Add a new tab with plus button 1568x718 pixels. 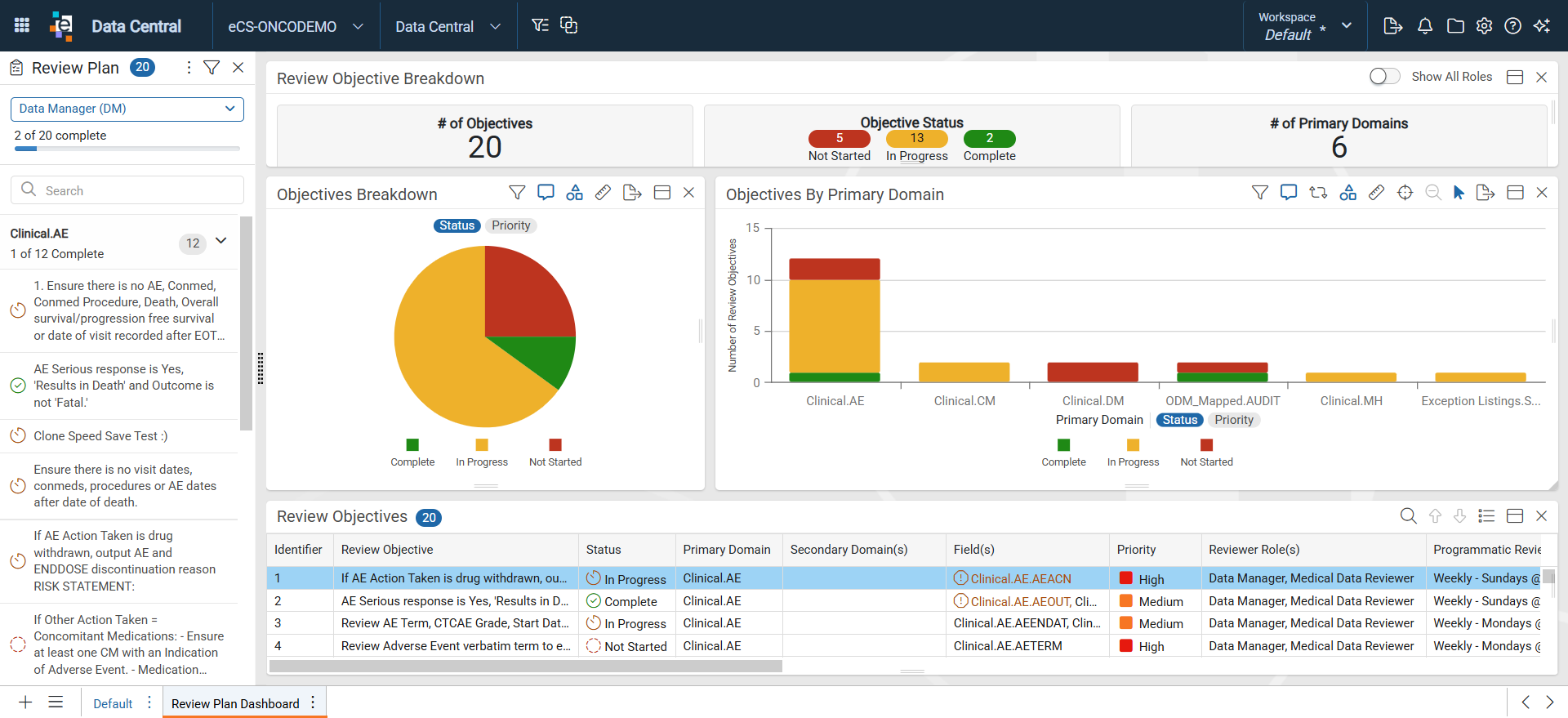click(25, 702)
